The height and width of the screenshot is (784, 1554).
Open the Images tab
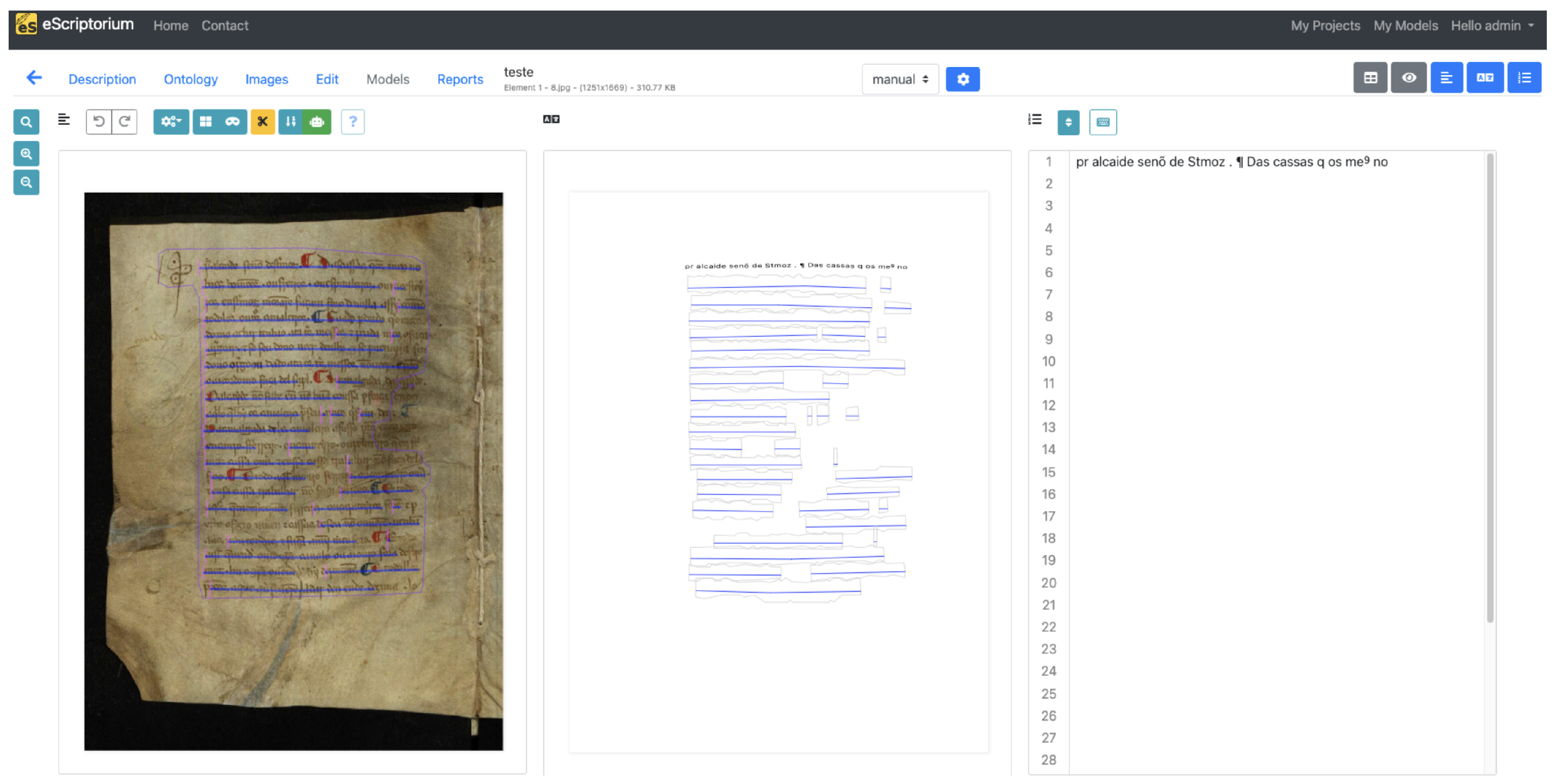[266, 79]
